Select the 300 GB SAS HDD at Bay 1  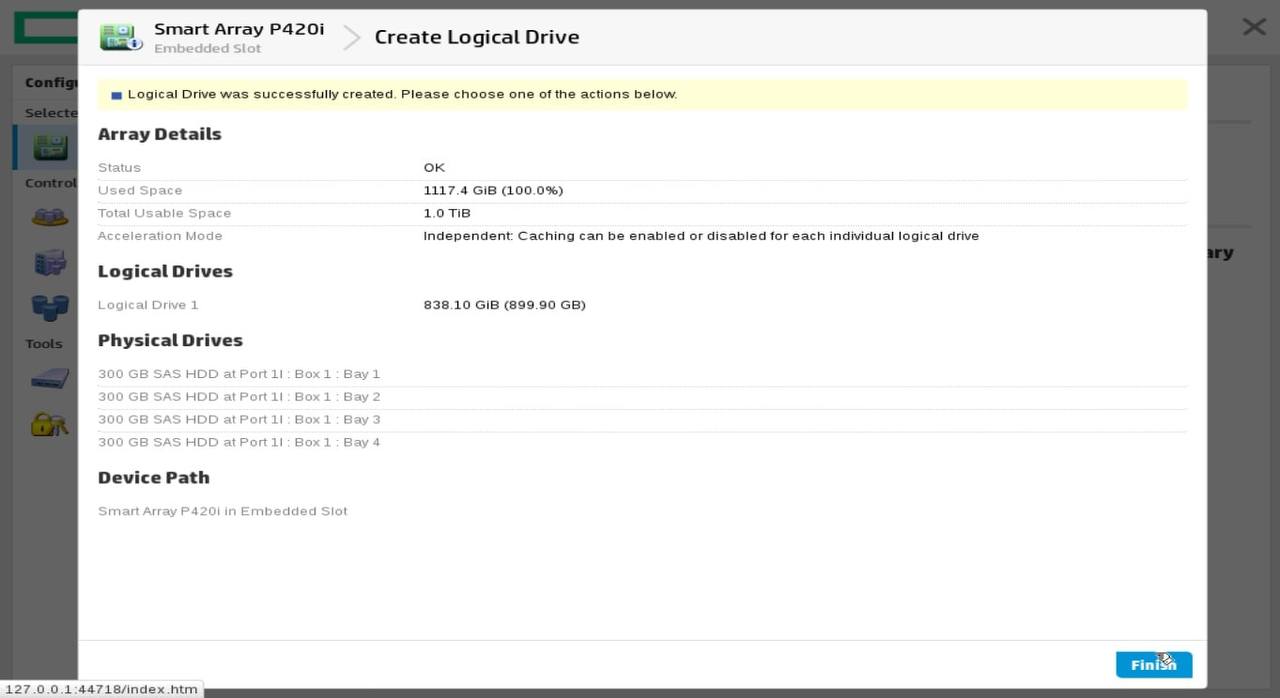[239, 374]
